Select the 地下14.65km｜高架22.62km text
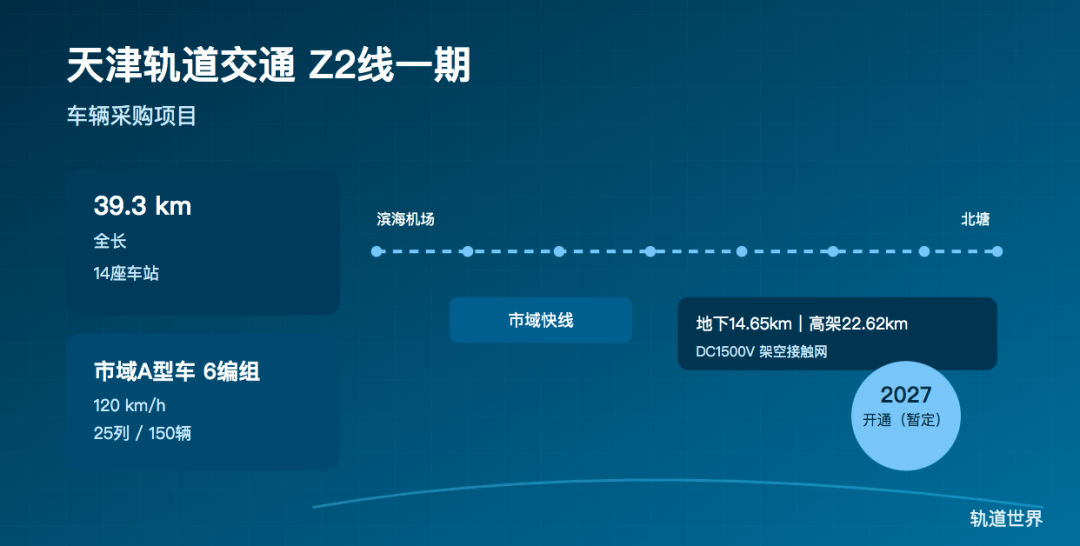1080x546 pixels. pyautogui.click(x=802, y=323)
